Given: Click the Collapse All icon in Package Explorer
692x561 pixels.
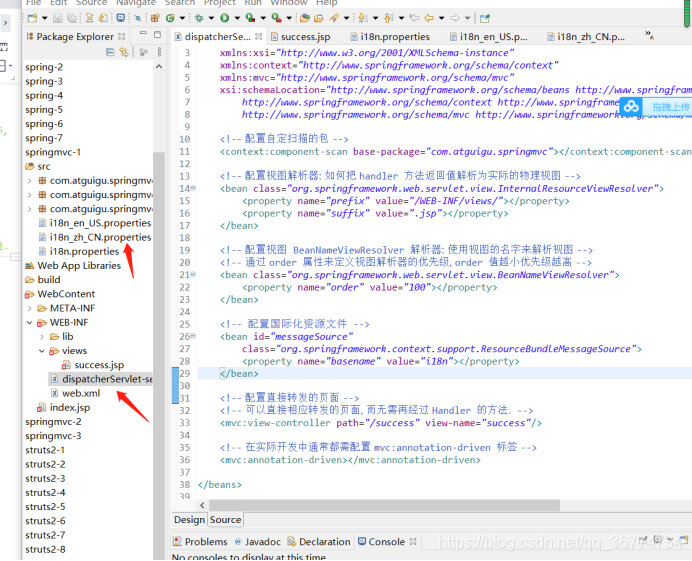Looking at the screenshot, I should point(110,52).
